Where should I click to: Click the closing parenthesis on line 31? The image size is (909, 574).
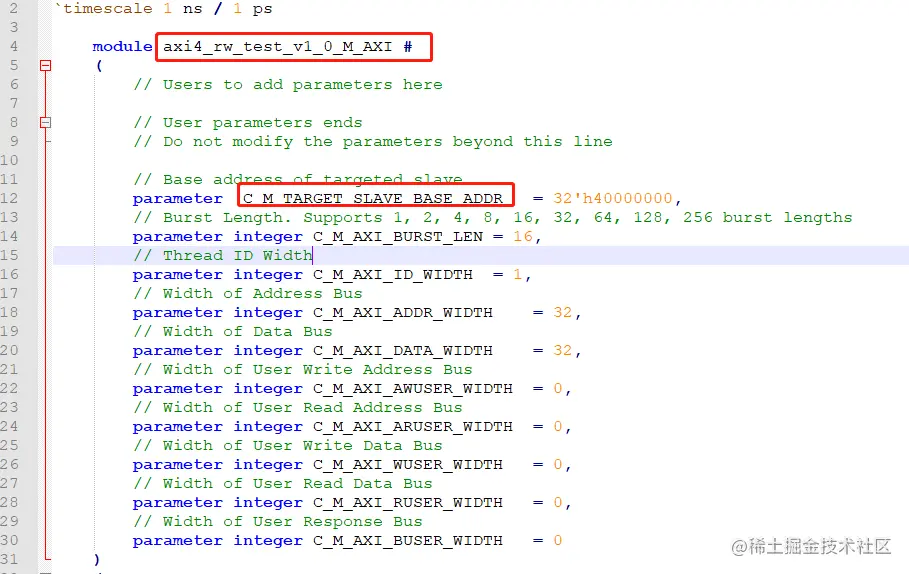point(97,560)
